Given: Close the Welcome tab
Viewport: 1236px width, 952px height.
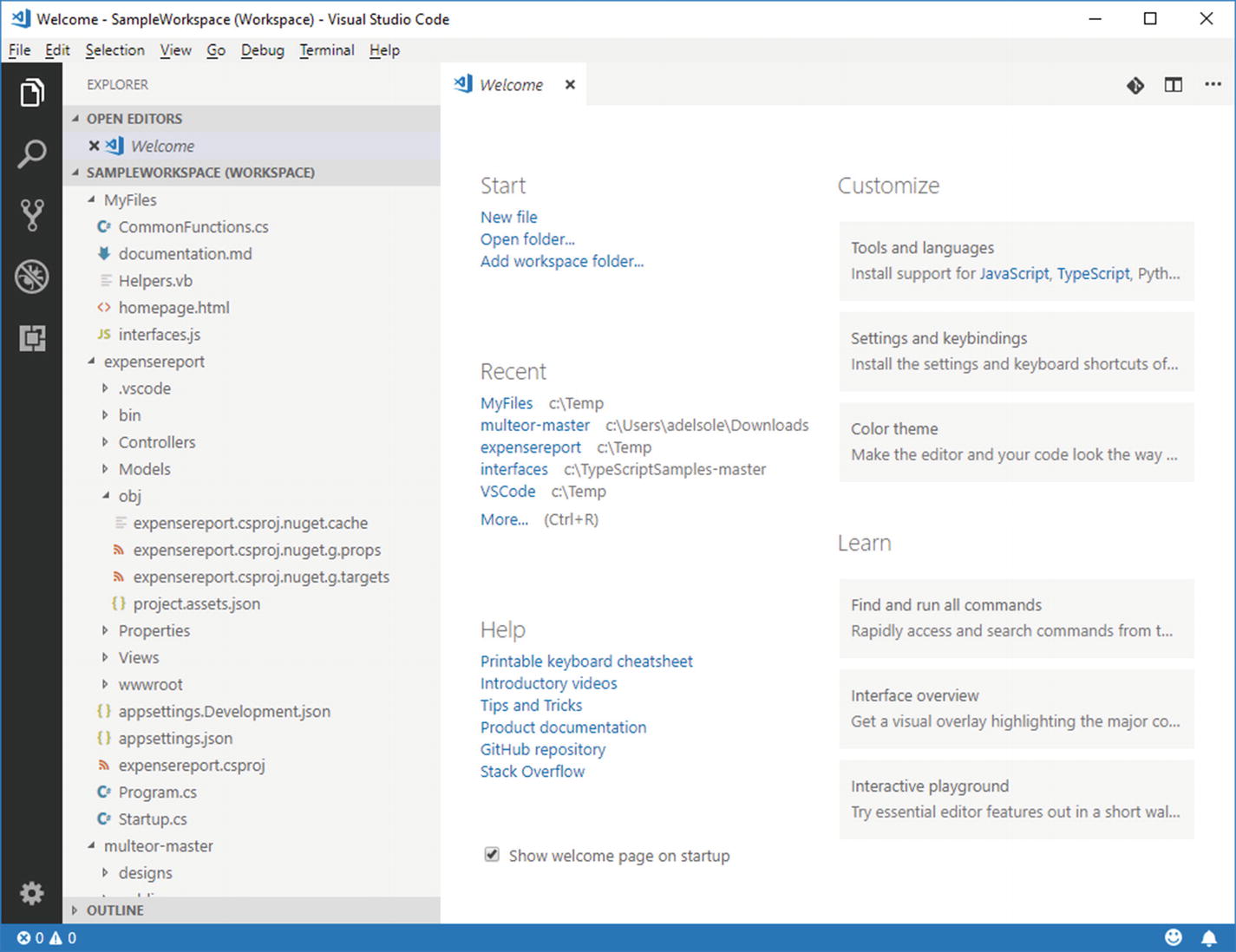Looking at the screenshot, I should 570,85.
